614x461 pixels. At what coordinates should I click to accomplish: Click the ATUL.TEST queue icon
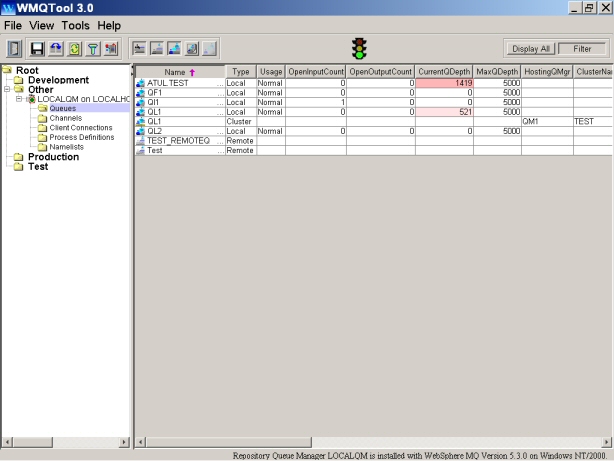click(x=140, y=83)
